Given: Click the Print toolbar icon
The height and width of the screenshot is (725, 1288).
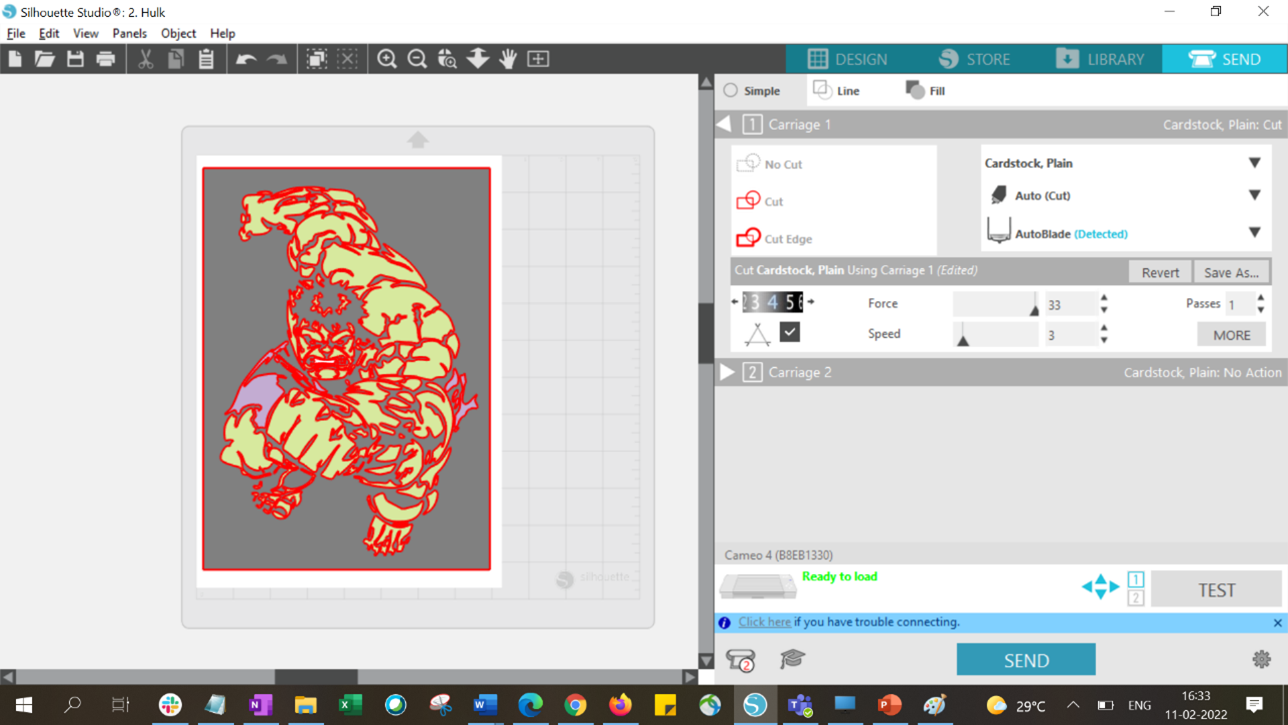Looking at the screenshot, I should [106, 59].
